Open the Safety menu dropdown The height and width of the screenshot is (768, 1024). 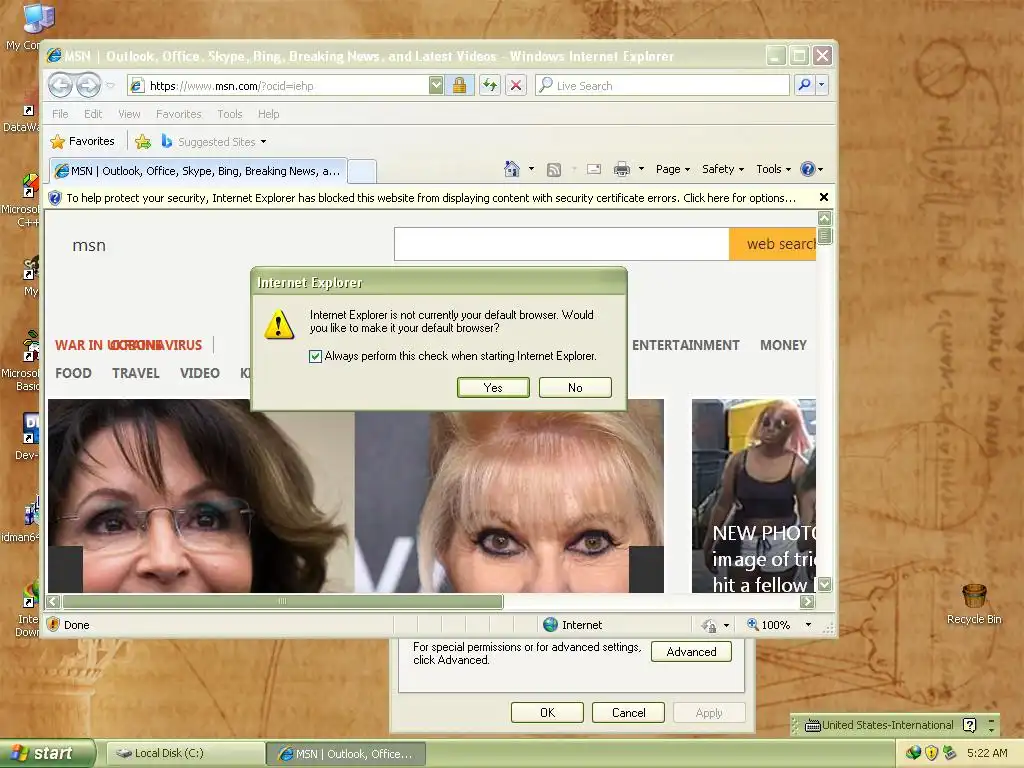[722, 169]
